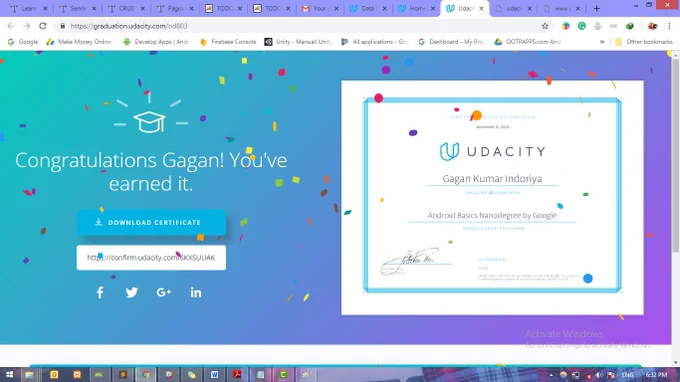680x382 pixels.
Task: Open Adobe Acrobat from taskbar
Action: coord(237,375)
